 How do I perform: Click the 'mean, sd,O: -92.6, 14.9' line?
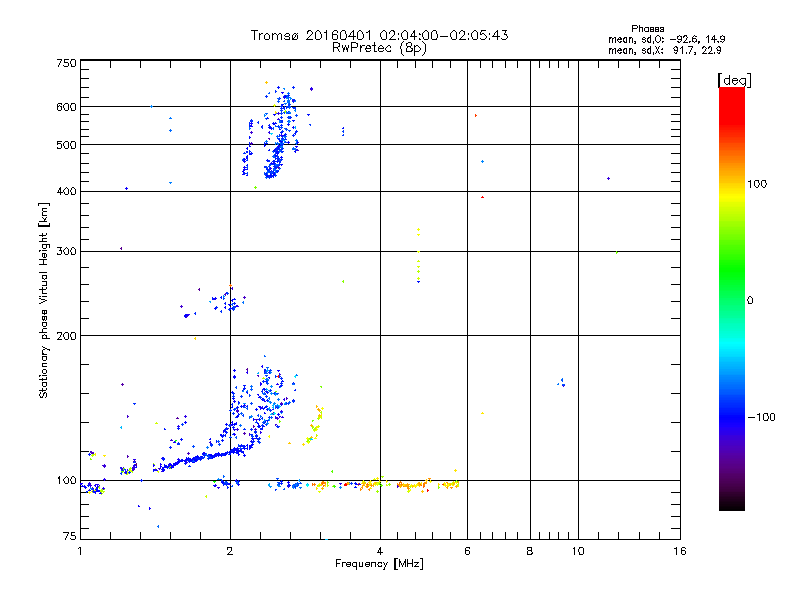[x=666, y=39]
